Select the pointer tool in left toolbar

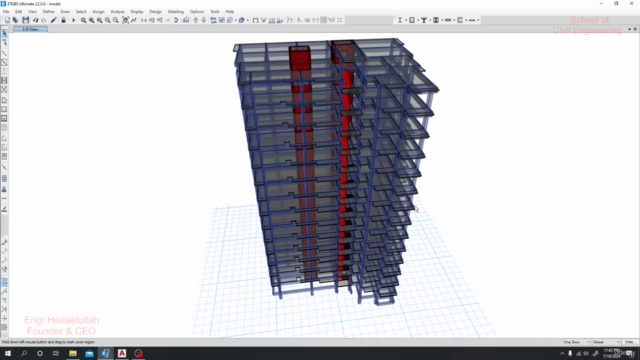pyautogui.click(x=4, y=33)
